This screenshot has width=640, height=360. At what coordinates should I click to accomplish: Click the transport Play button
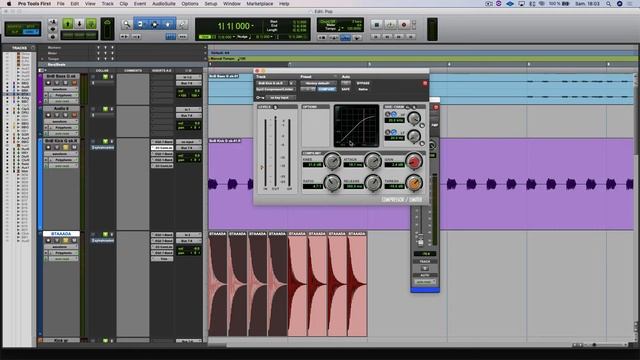[390, 24]
